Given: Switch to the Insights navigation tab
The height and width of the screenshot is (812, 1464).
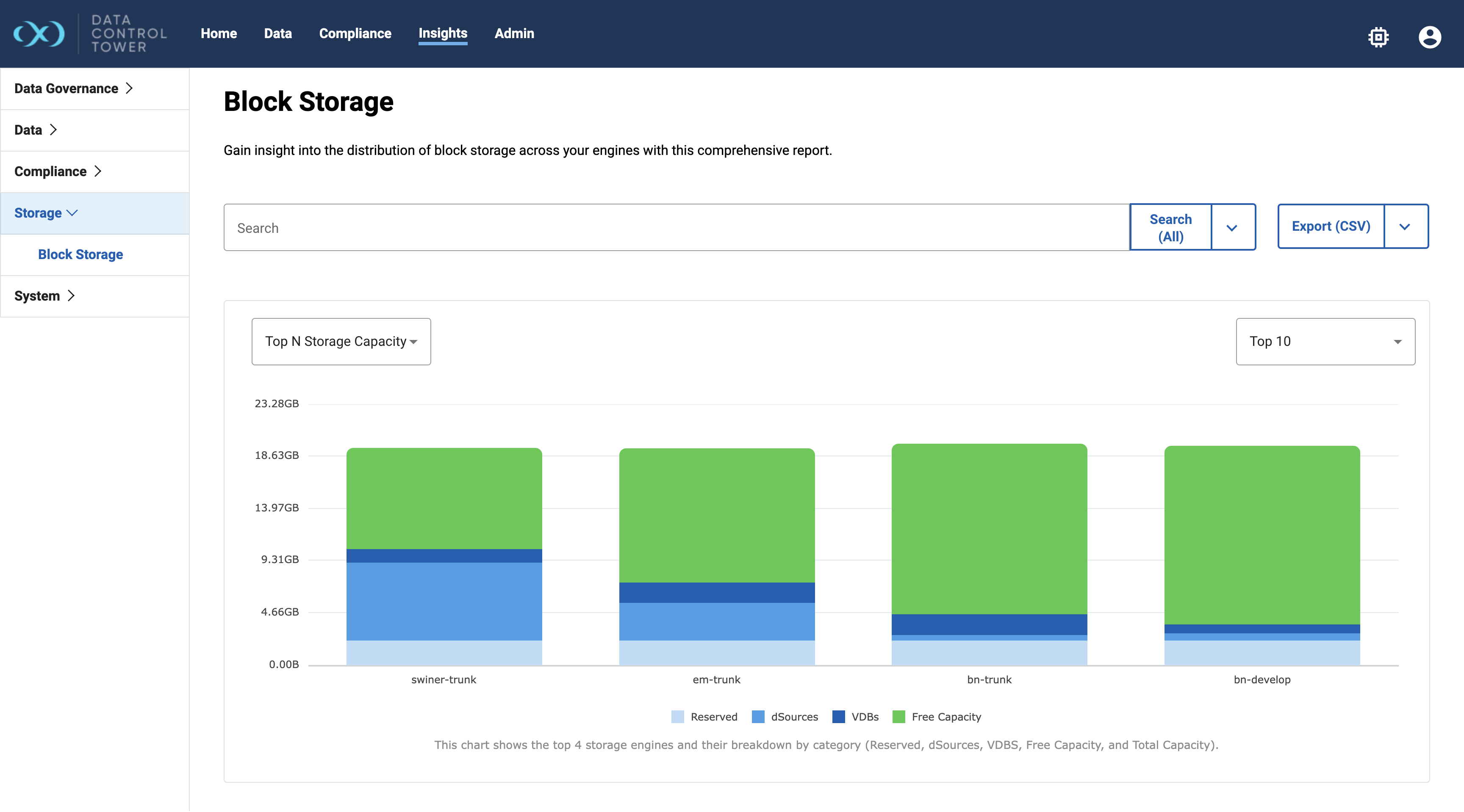Looking at the screenshot, I should pos(443,33).
